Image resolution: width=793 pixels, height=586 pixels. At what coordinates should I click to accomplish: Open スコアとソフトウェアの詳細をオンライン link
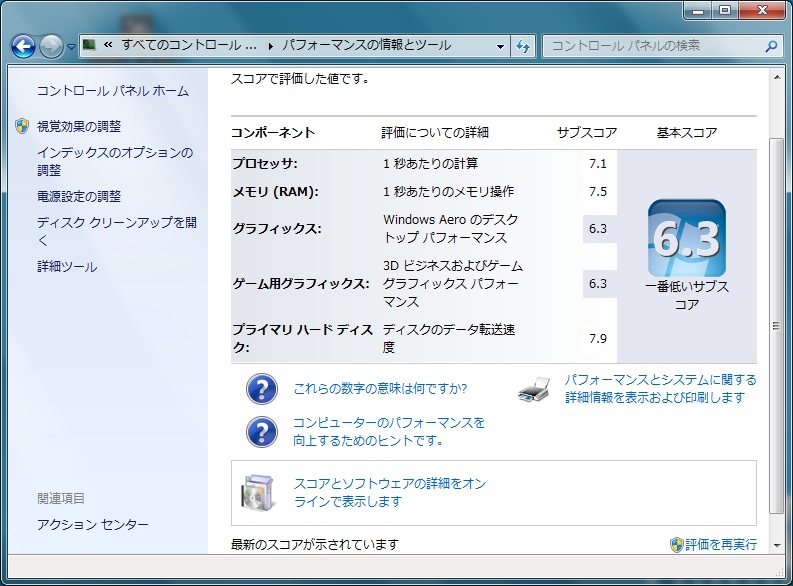pyautogui.click(x=389, y=492)
